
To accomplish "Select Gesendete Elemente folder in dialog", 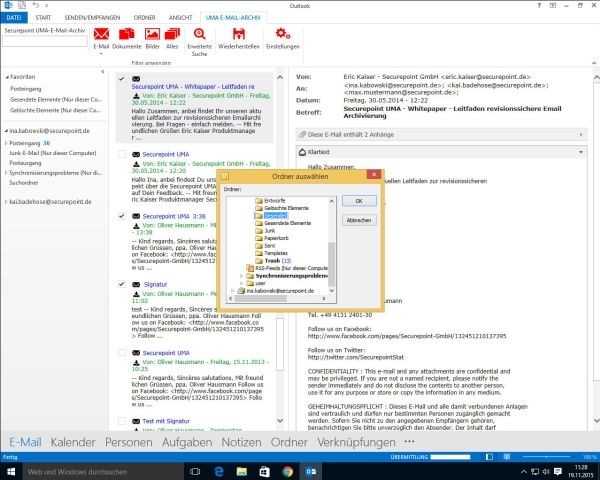I will click(x=283, y=223).
